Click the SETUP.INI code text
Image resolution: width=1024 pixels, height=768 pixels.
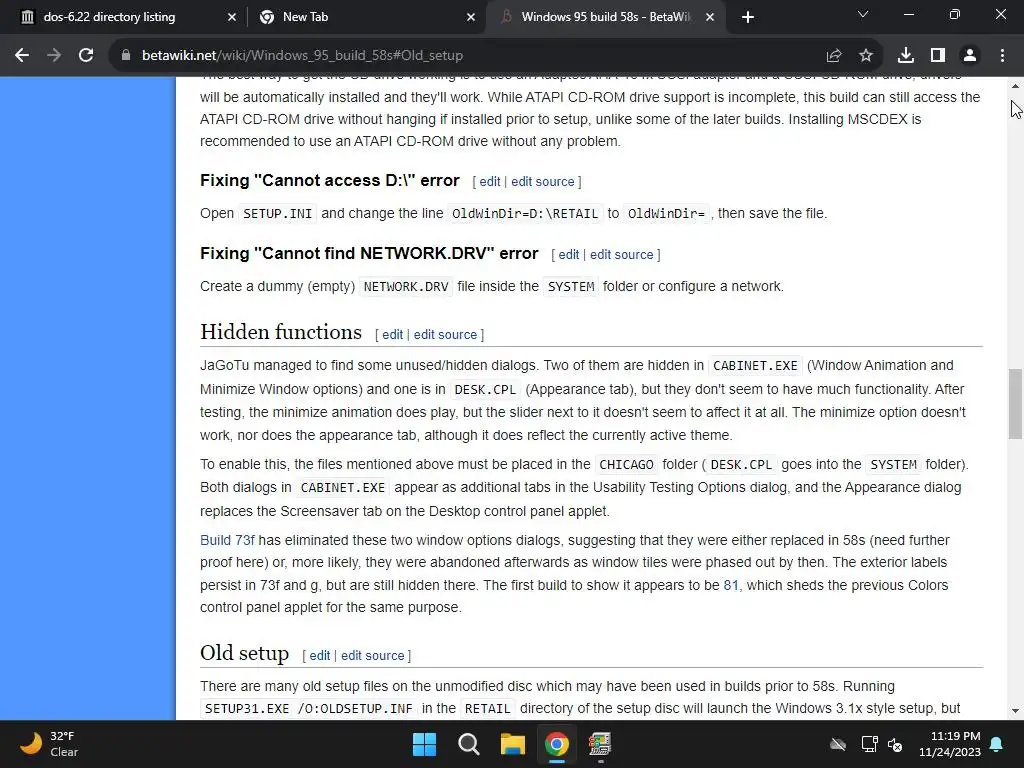[x=278, y=214]
